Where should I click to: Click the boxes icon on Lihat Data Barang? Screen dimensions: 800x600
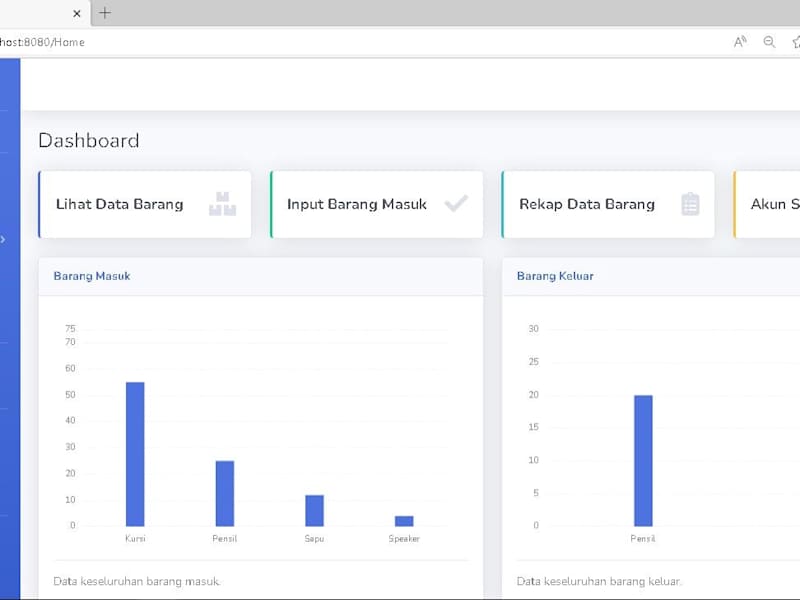[x=222, y=204]
